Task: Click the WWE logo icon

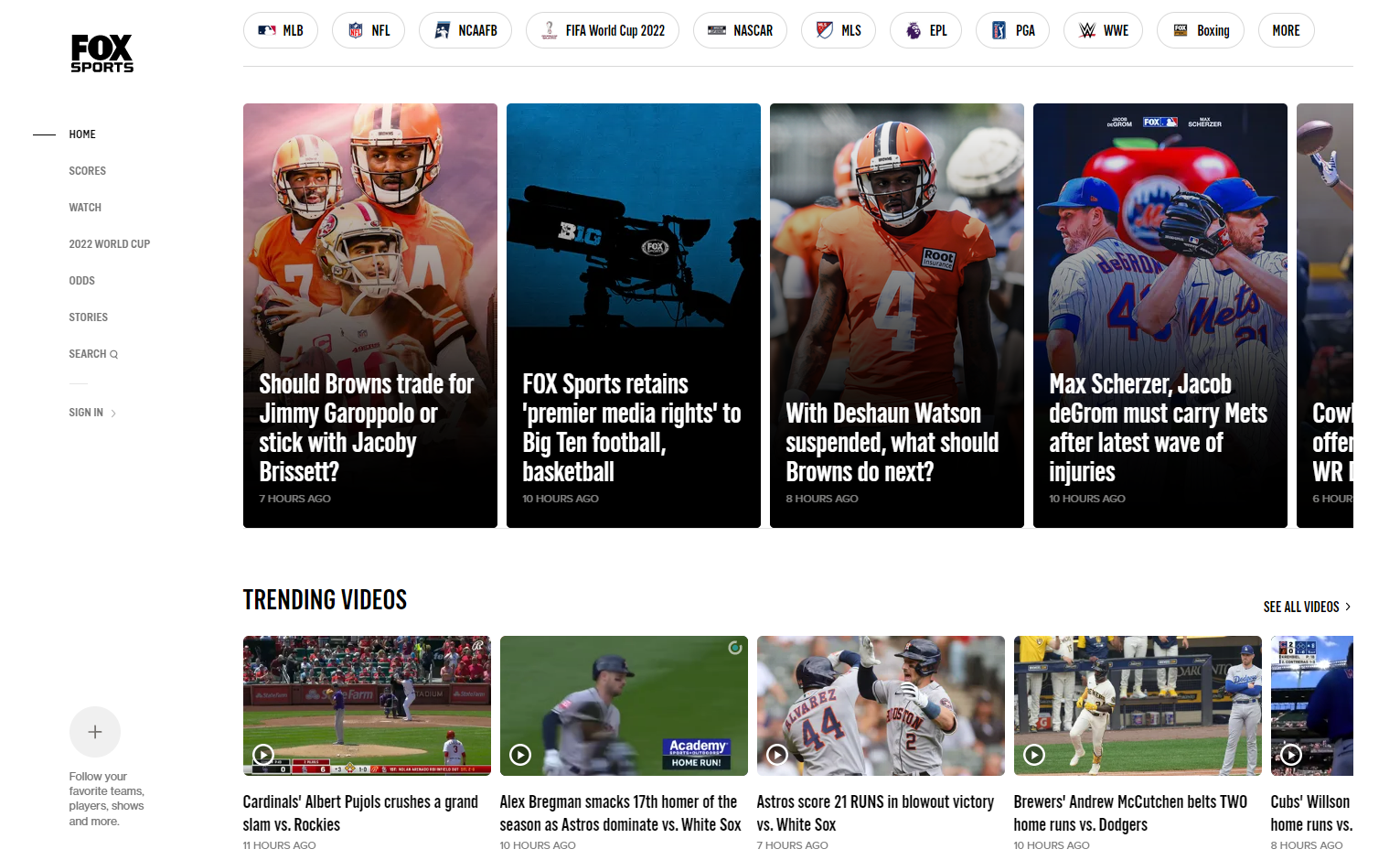Action: coord(1087,30)
